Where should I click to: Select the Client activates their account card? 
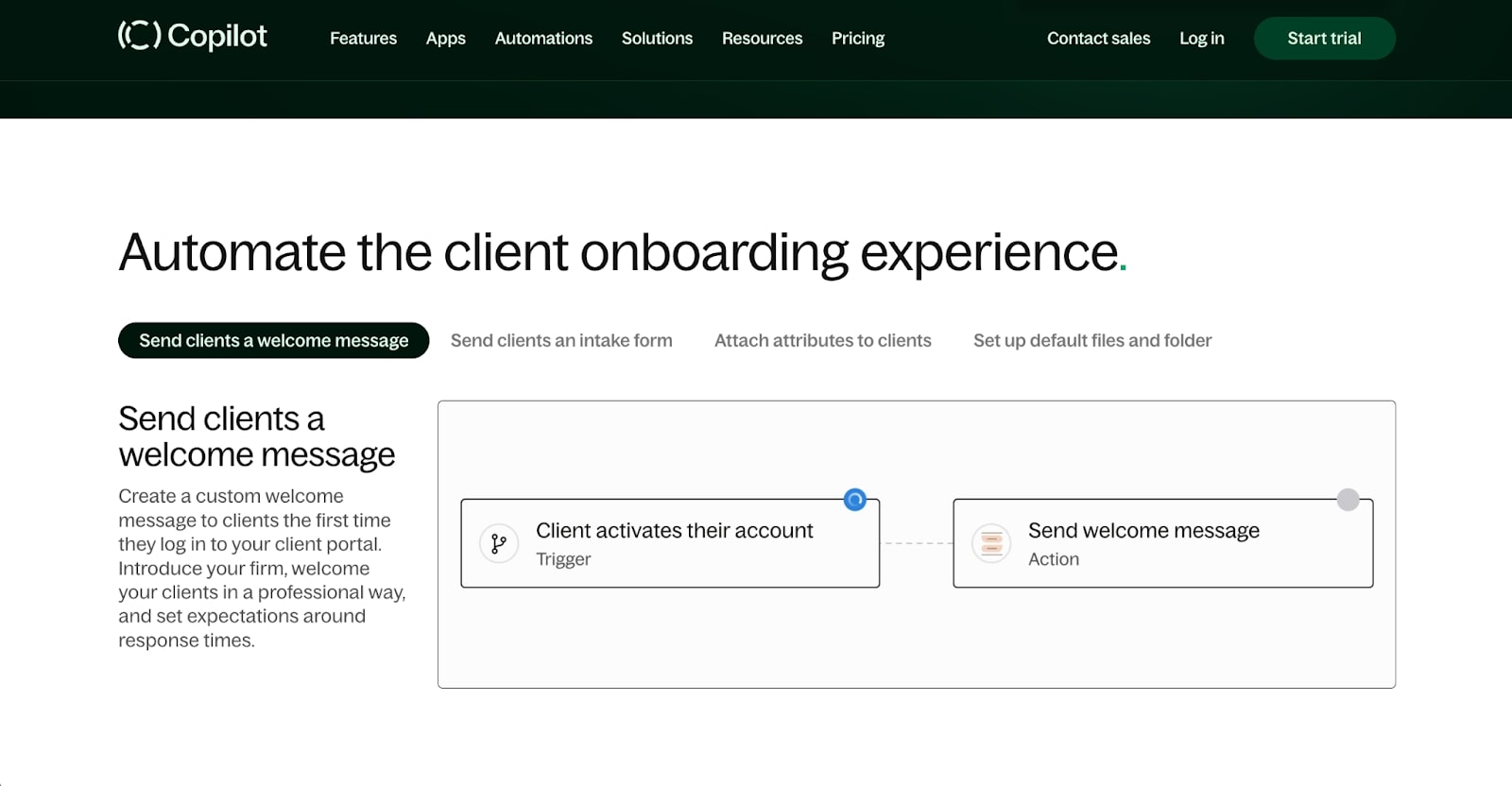670,543
